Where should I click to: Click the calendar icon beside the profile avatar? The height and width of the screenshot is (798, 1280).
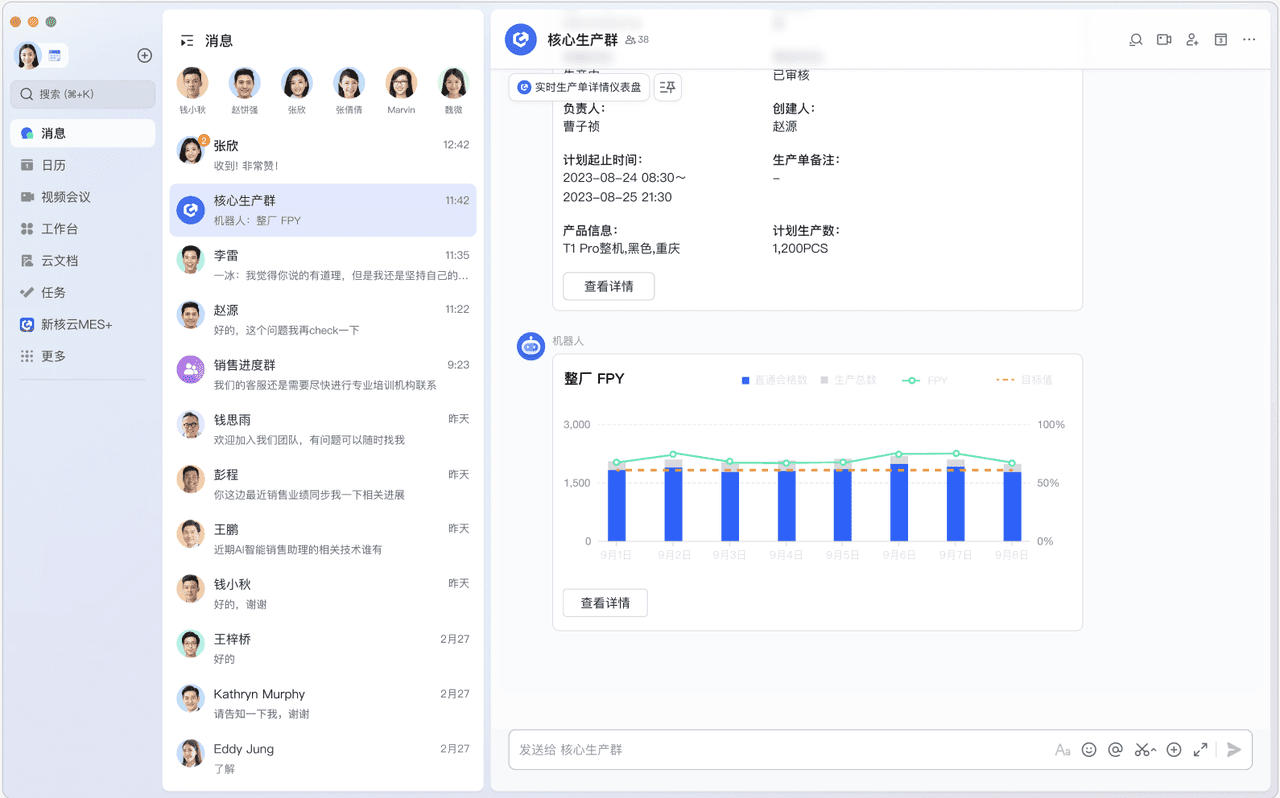[55, 56]
